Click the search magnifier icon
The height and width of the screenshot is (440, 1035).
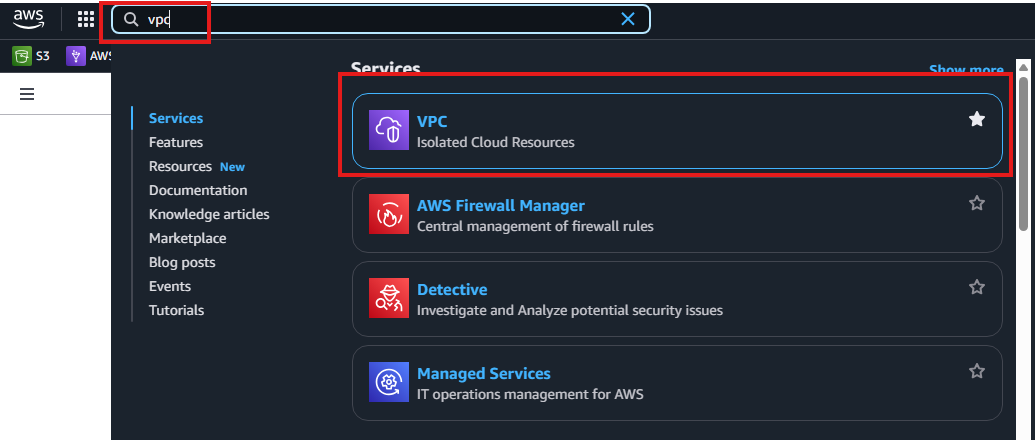[x=131, y=19]
